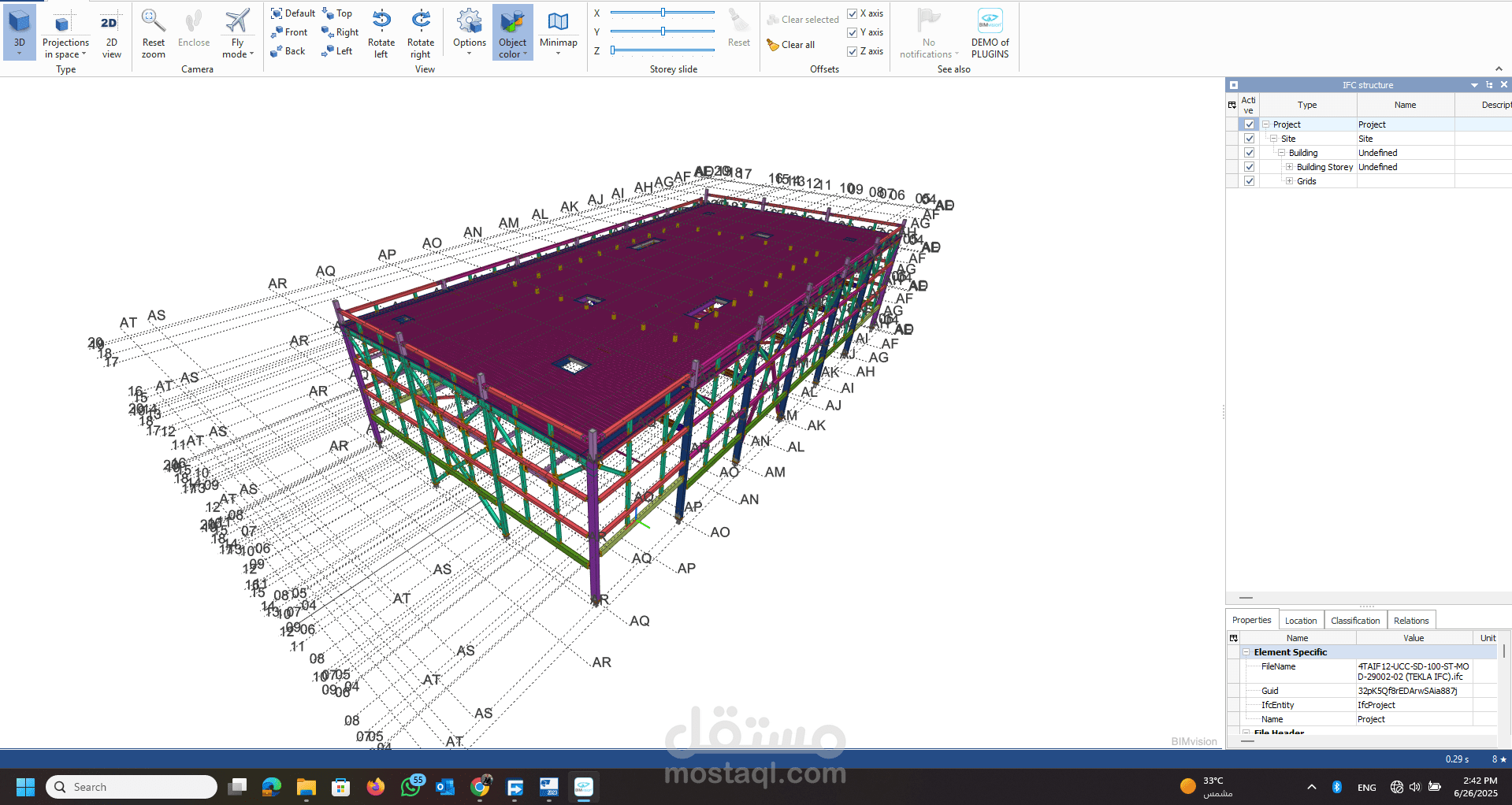Activate Fly mode camera tool
This screenshot has height=805, width=1512.
(x=237, y=22)
